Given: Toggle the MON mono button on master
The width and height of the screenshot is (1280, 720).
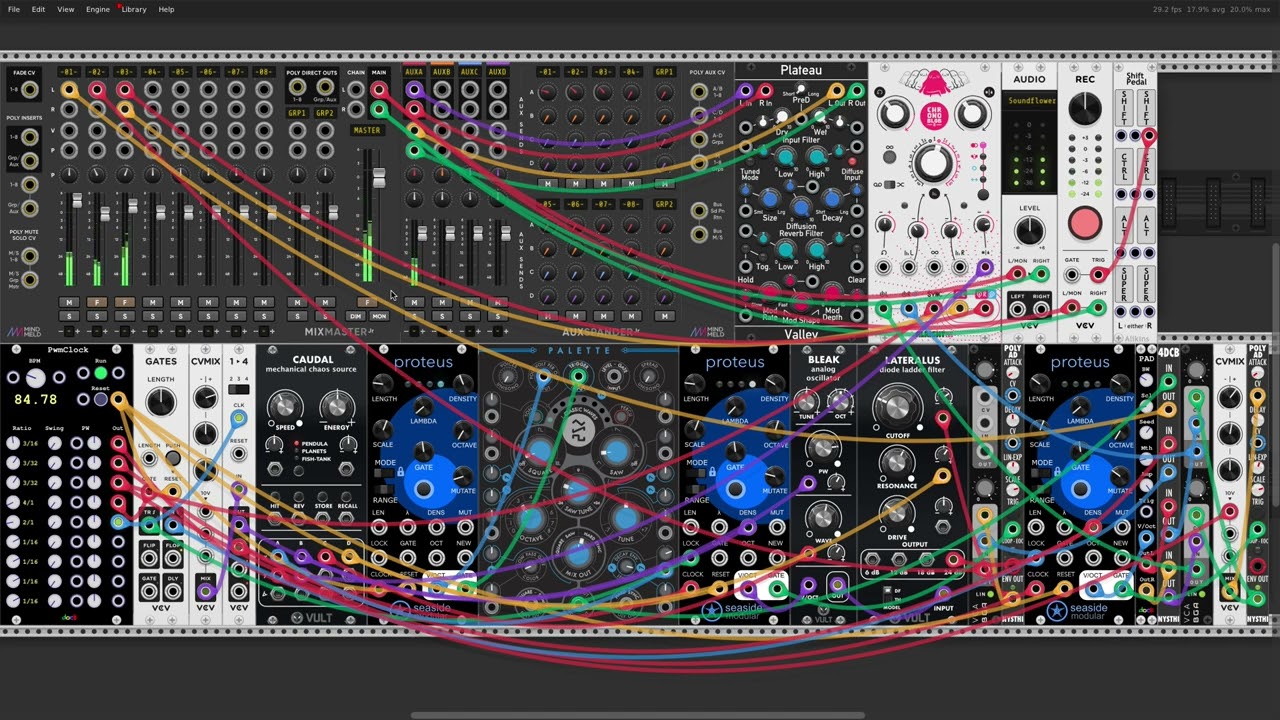Looking at the screenshot, I should pos(379,316).
